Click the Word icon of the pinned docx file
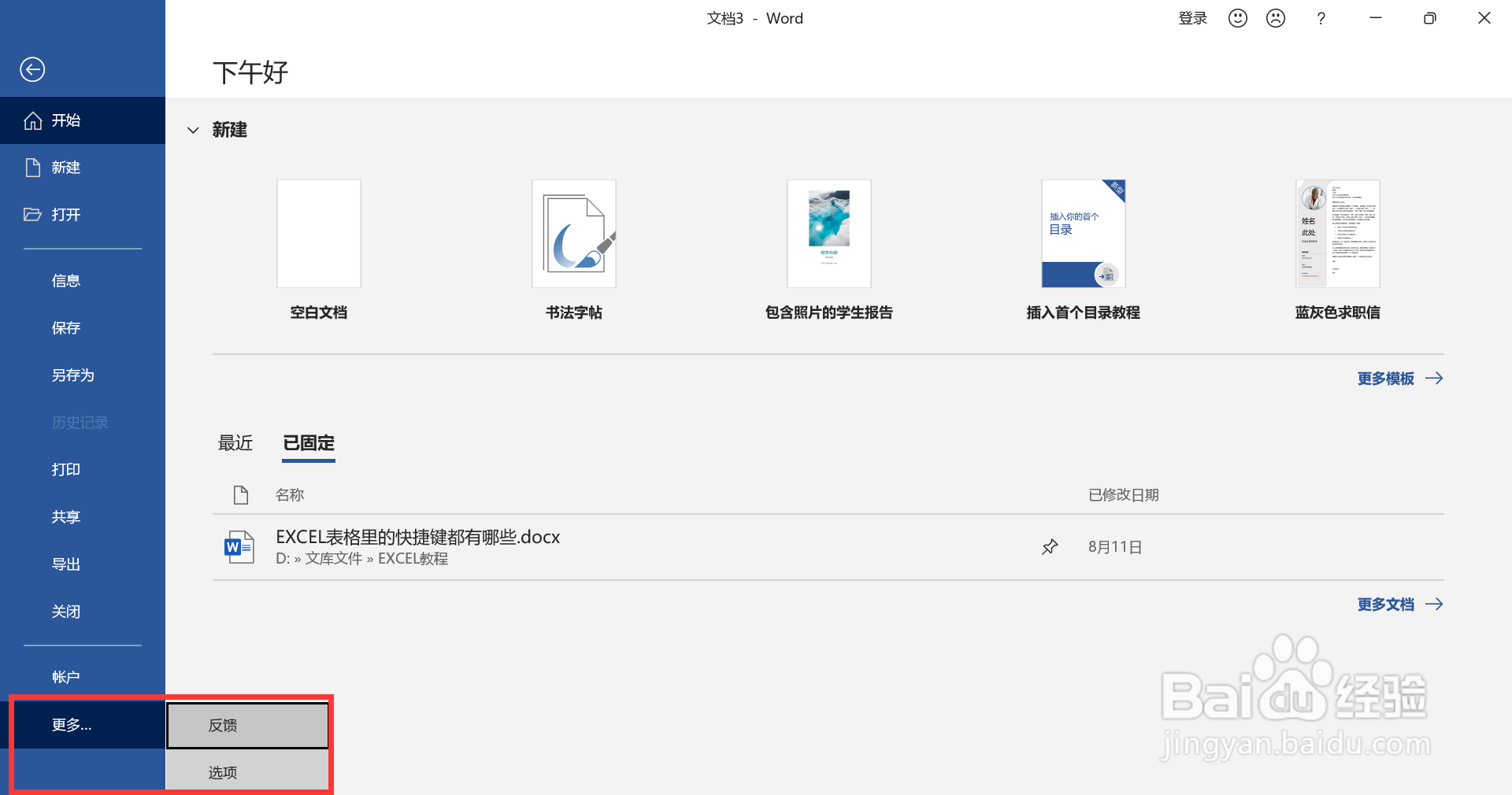 tap(239, 547)
